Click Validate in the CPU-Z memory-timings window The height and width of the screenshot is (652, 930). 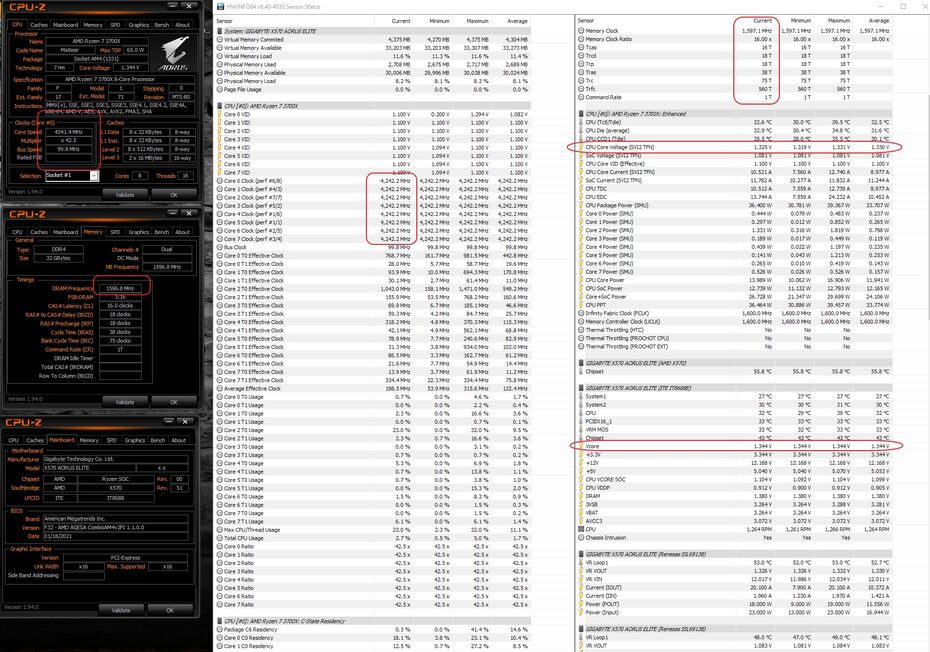pyautogui.click(x=124, y=402)
